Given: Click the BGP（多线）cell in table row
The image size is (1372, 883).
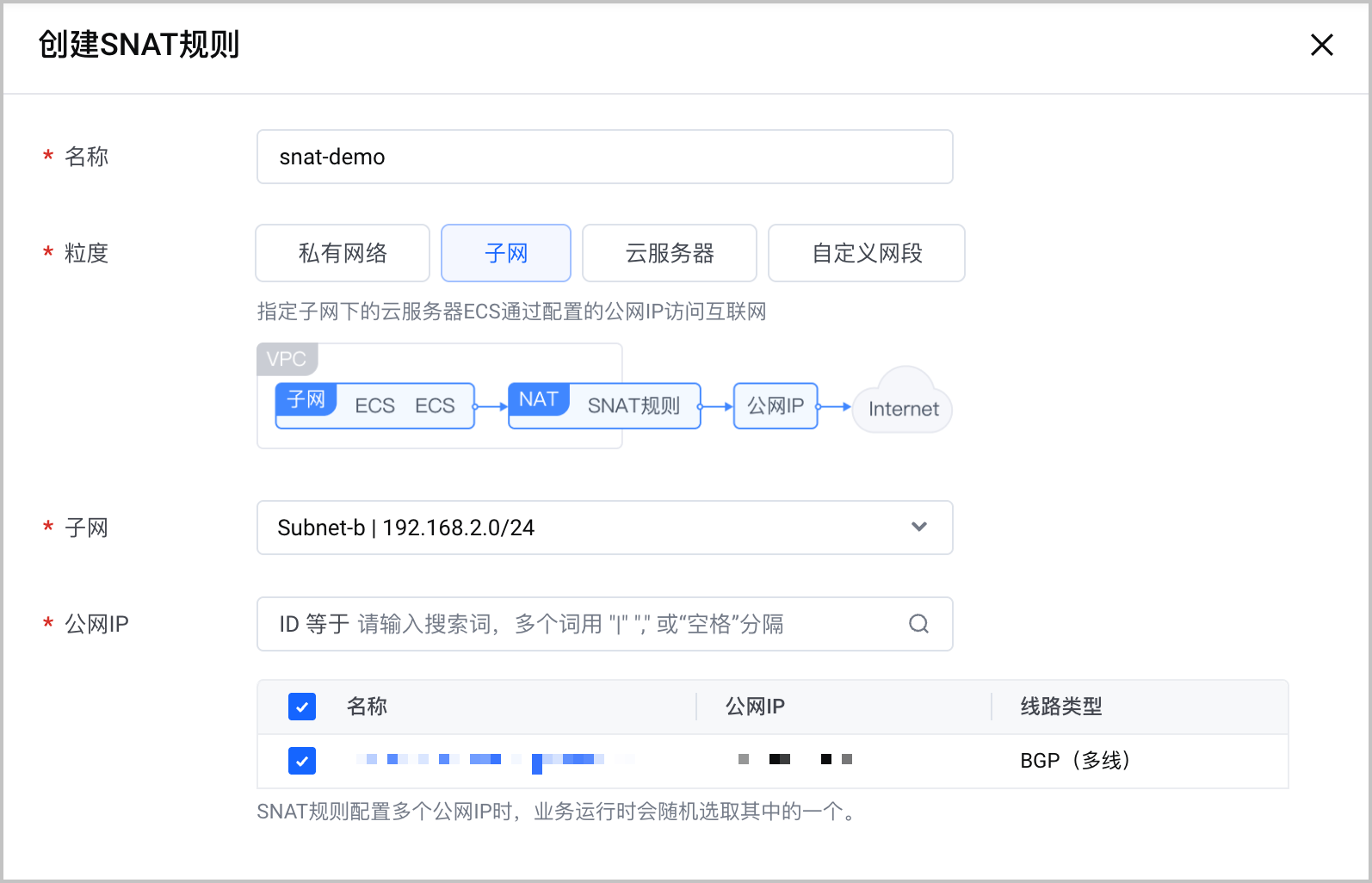Looking at the screenshot, I should 1075,761.
